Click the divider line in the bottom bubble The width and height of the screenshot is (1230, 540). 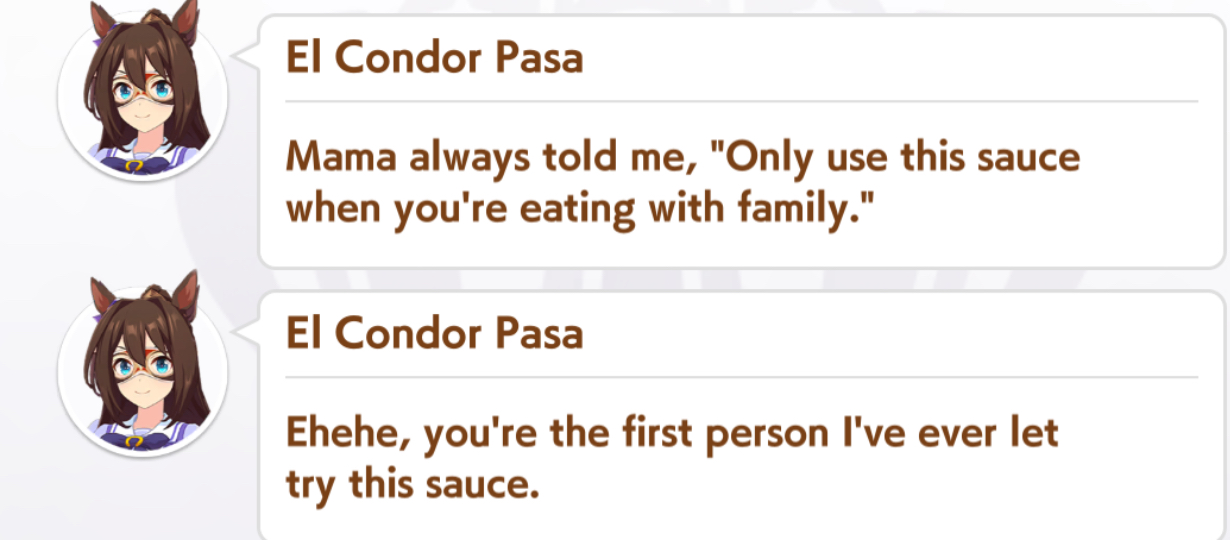tap(741, 377)
